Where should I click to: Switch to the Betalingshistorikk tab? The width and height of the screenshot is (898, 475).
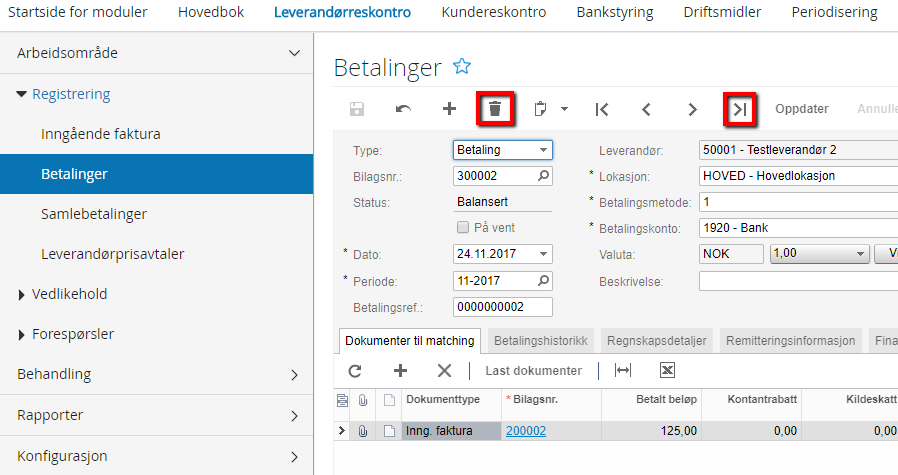[x=541, y=341]
